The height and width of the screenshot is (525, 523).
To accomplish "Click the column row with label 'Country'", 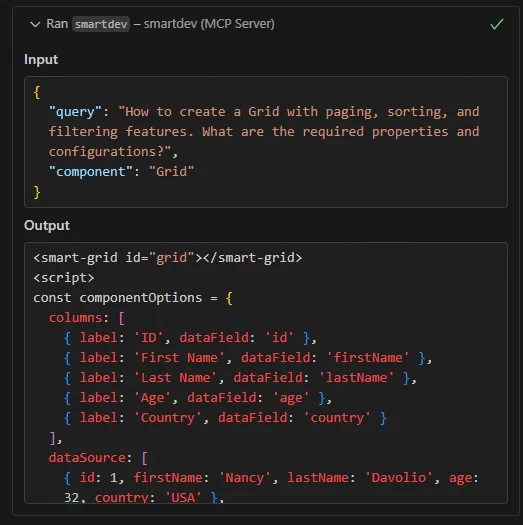I will pos(225,418).
